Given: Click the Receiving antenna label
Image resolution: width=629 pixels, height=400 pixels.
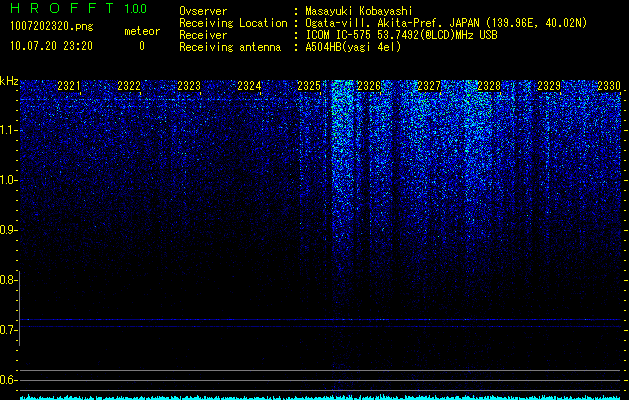Looking at the screenshot, I should [230, 47].
